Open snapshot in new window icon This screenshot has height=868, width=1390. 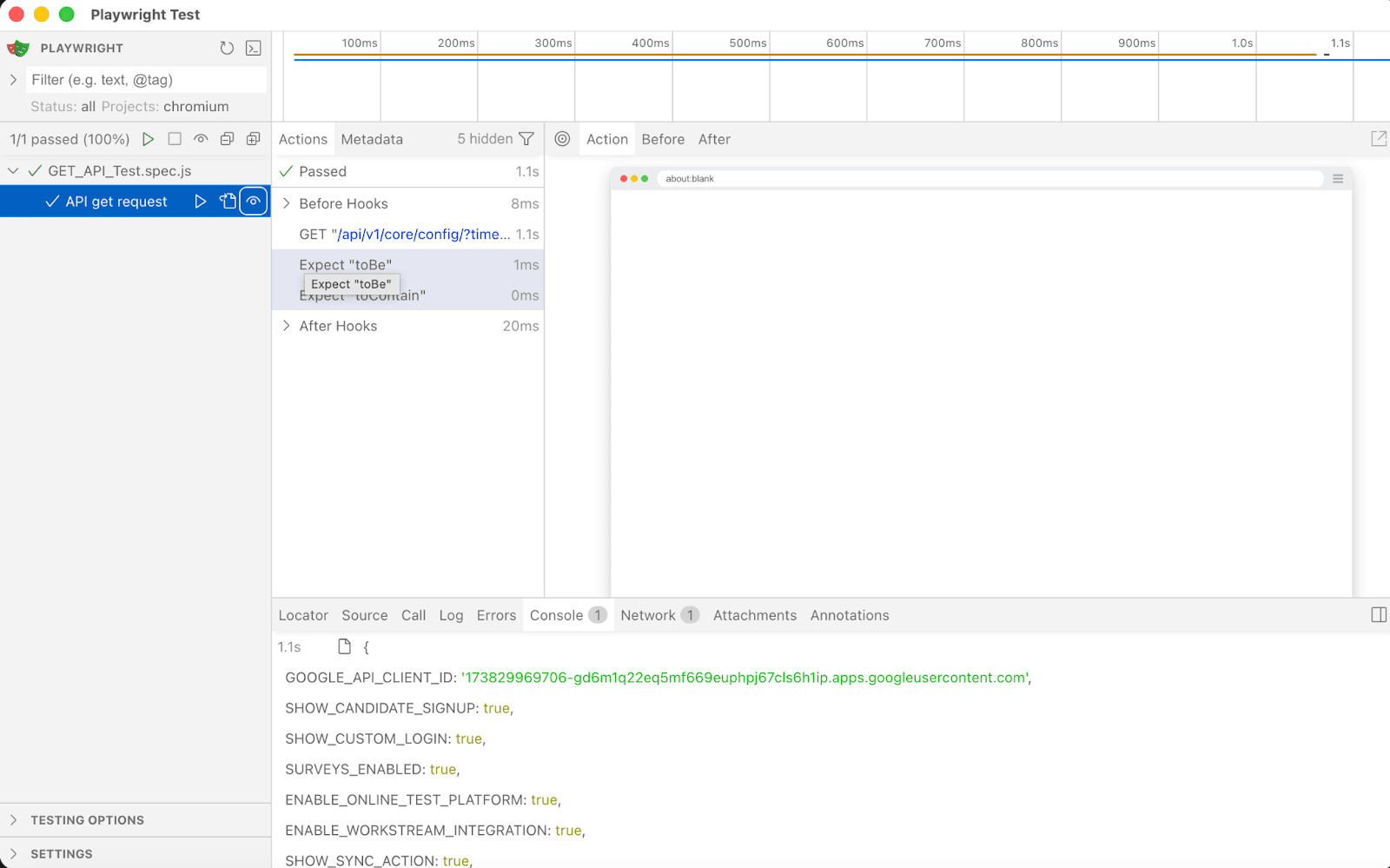(x=1378, y=139)
